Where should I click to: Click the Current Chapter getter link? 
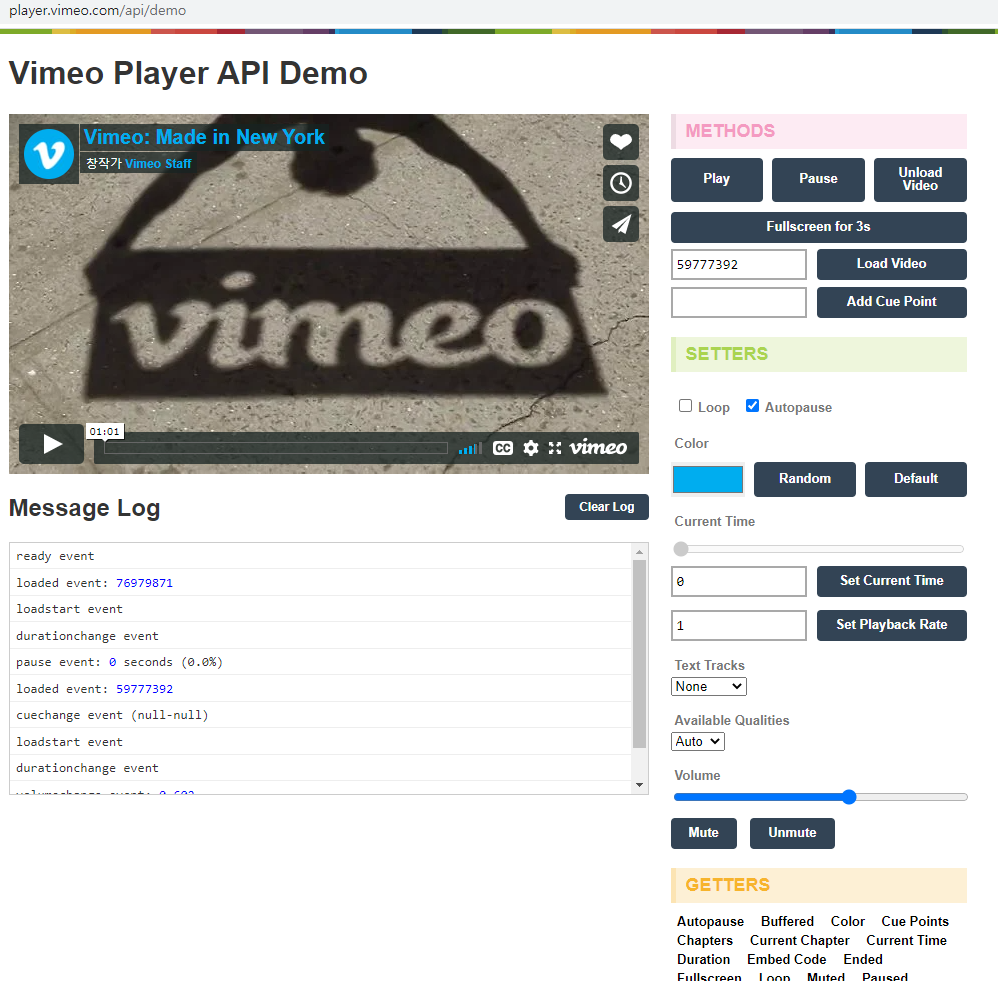pos(799,941)
